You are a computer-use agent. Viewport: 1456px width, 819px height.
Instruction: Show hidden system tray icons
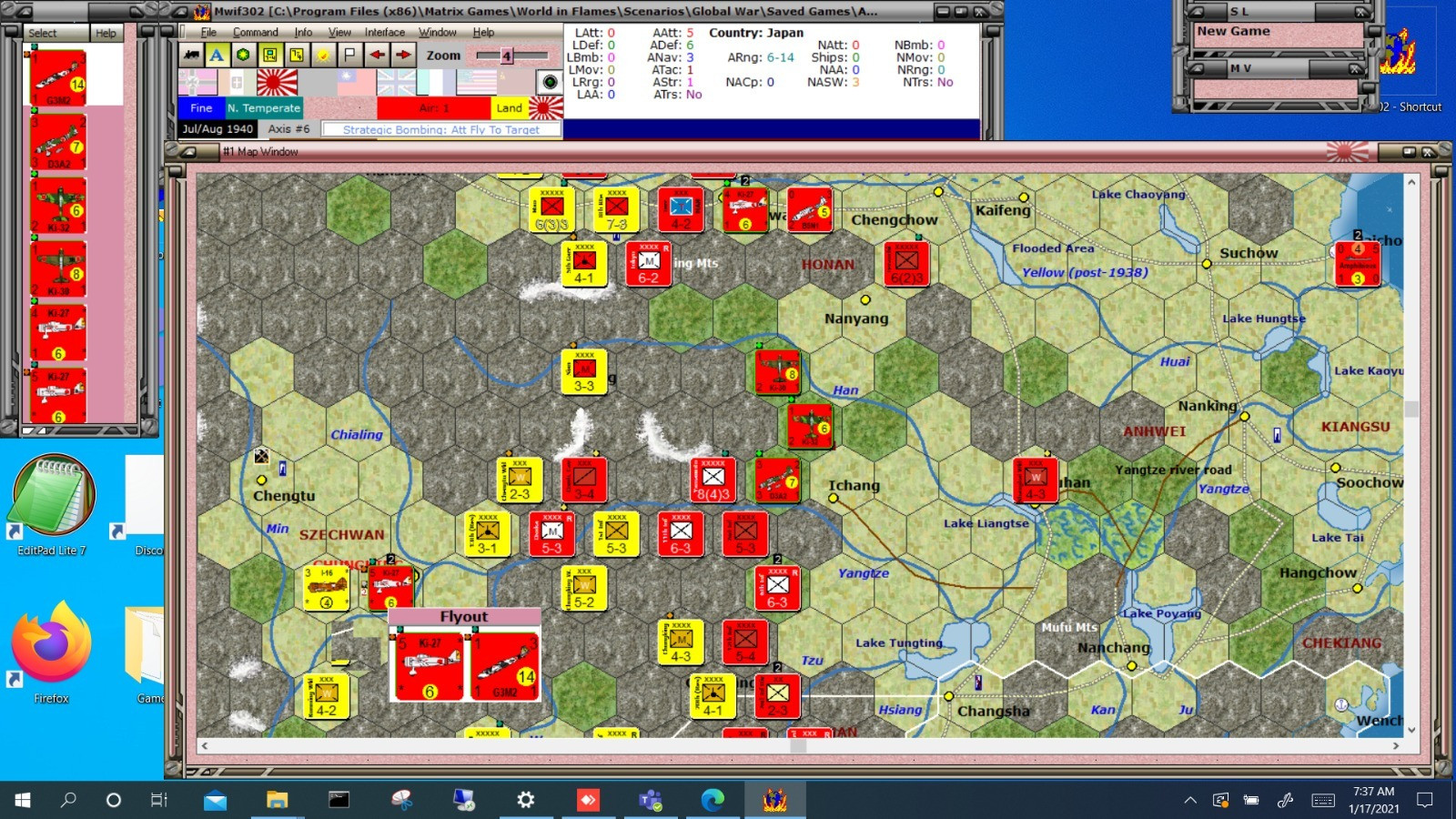1190,800
